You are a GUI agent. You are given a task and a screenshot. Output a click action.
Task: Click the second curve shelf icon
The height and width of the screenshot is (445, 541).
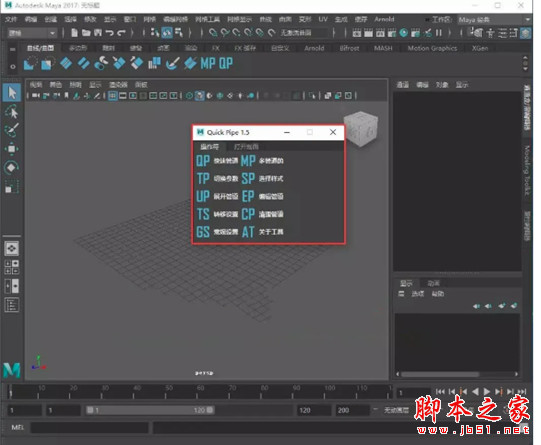click(48, 64)
